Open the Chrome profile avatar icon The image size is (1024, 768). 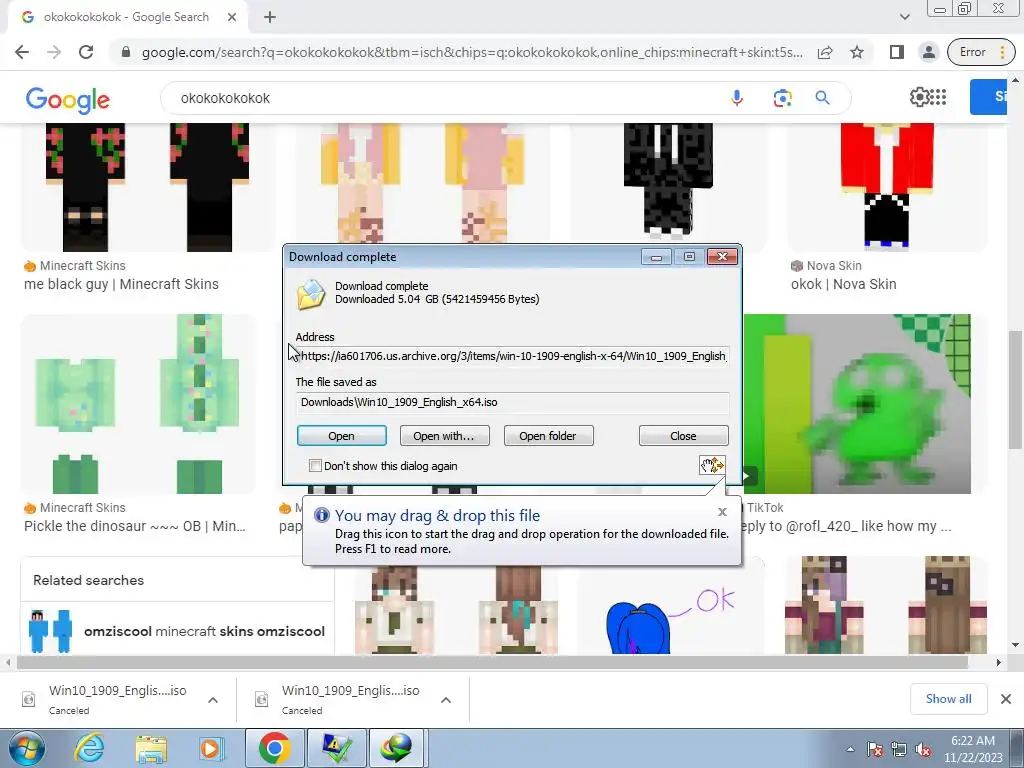928,52
